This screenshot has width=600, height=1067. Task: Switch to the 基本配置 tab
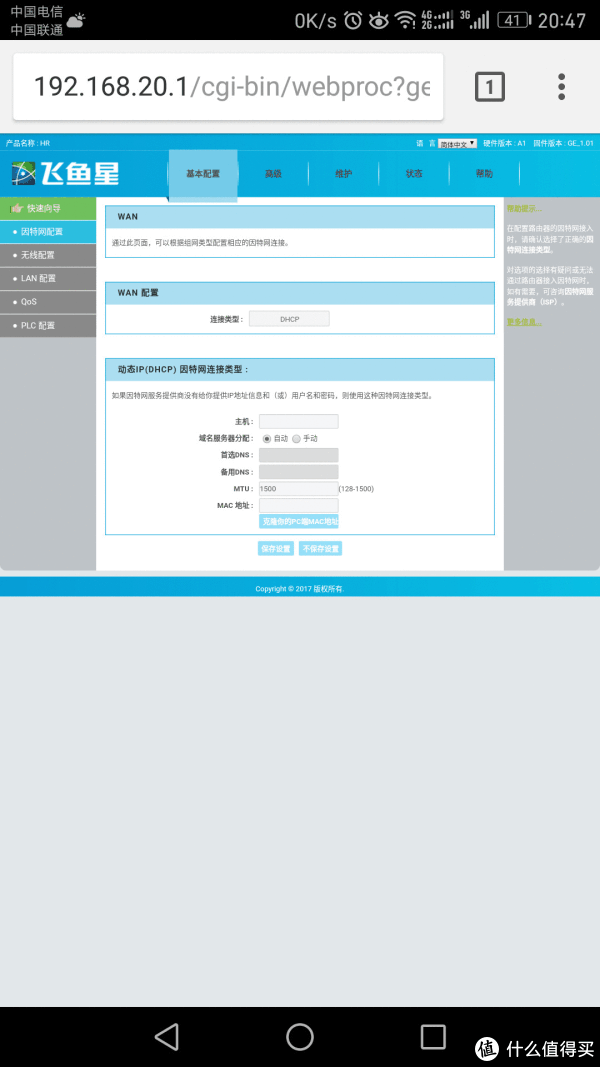pos(203,174)
